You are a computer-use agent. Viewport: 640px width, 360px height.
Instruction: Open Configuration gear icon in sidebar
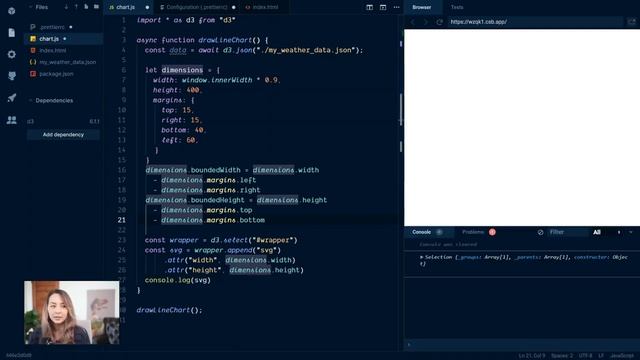pyautogui.click(x=11, y=54)
